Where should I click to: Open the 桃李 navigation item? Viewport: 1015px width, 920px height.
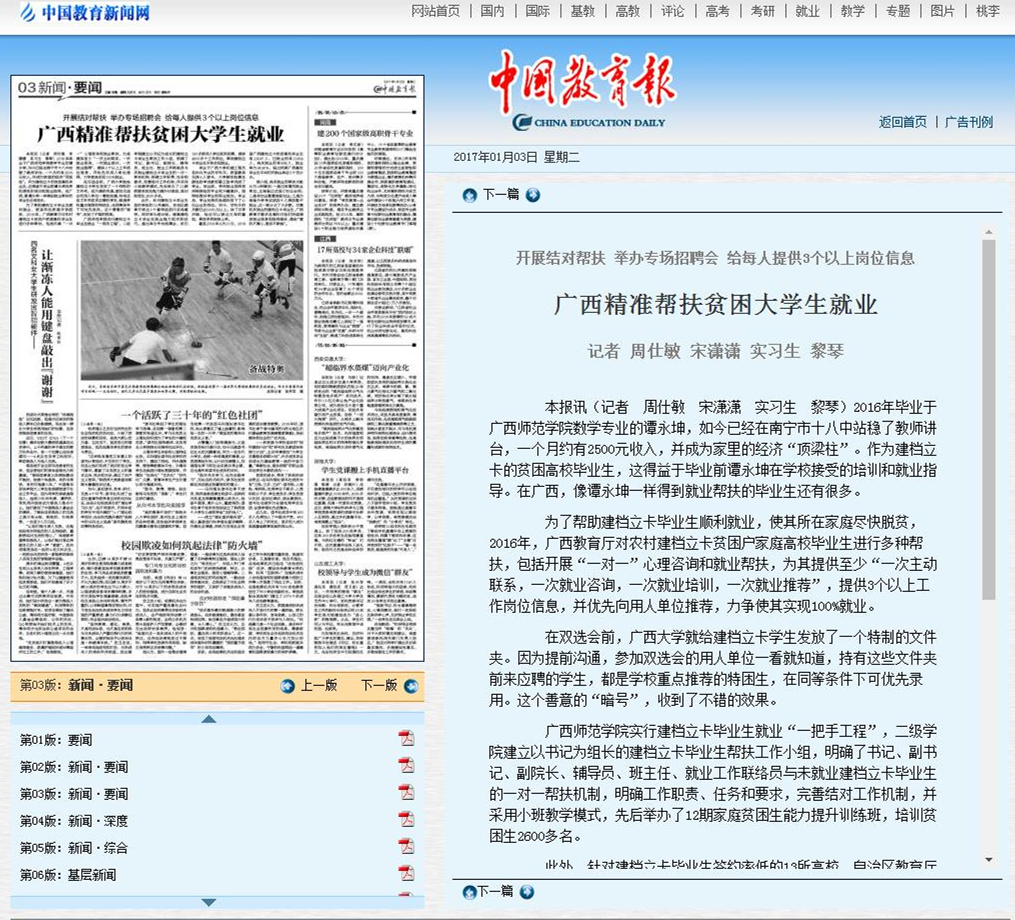pyautogui.click(x=988, y=11)
